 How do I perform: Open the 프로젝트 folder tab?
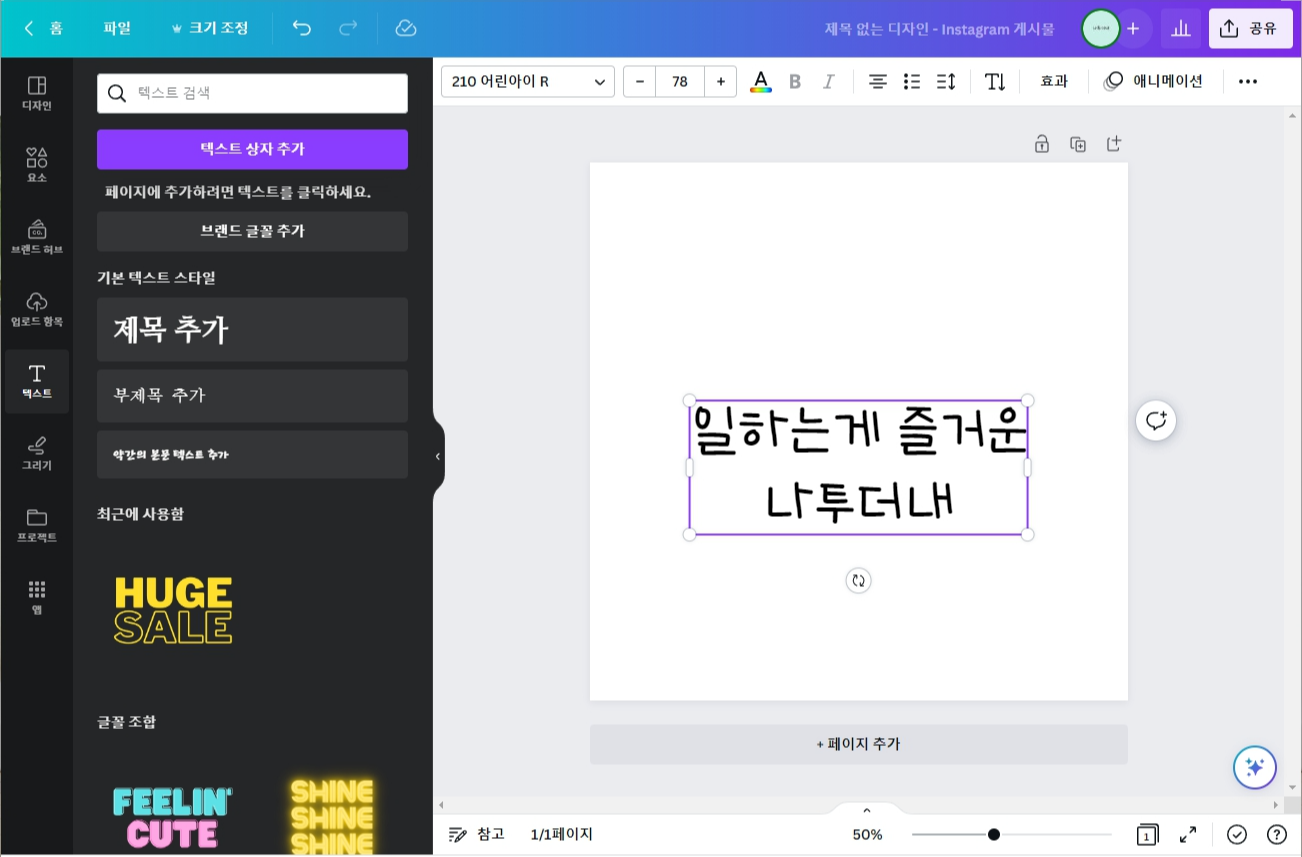(37, 525)
